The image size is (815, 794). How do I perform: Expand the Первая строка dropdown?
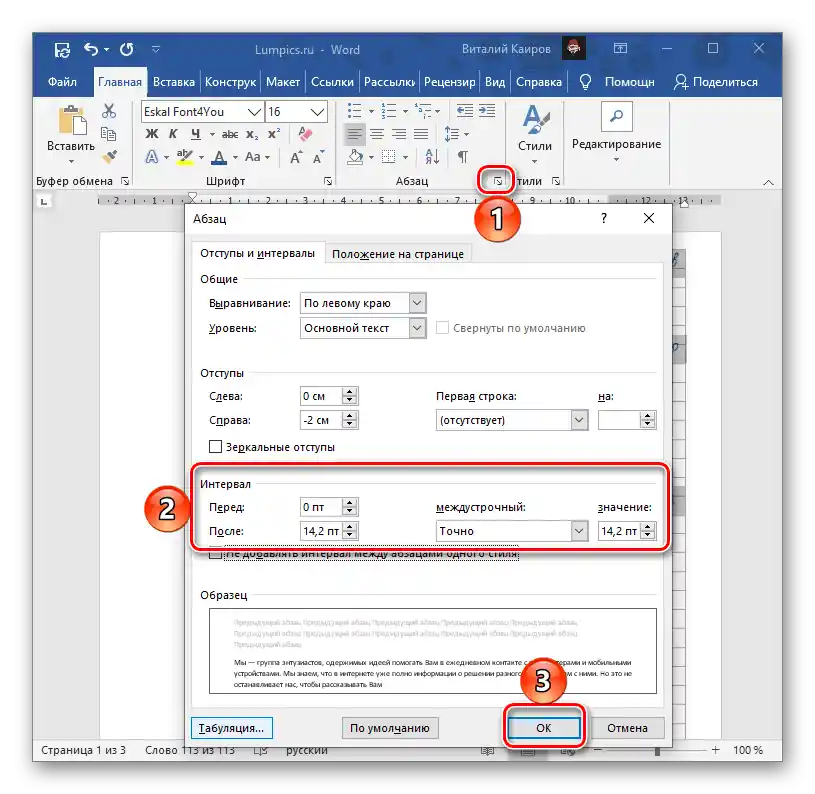(580, 420)
